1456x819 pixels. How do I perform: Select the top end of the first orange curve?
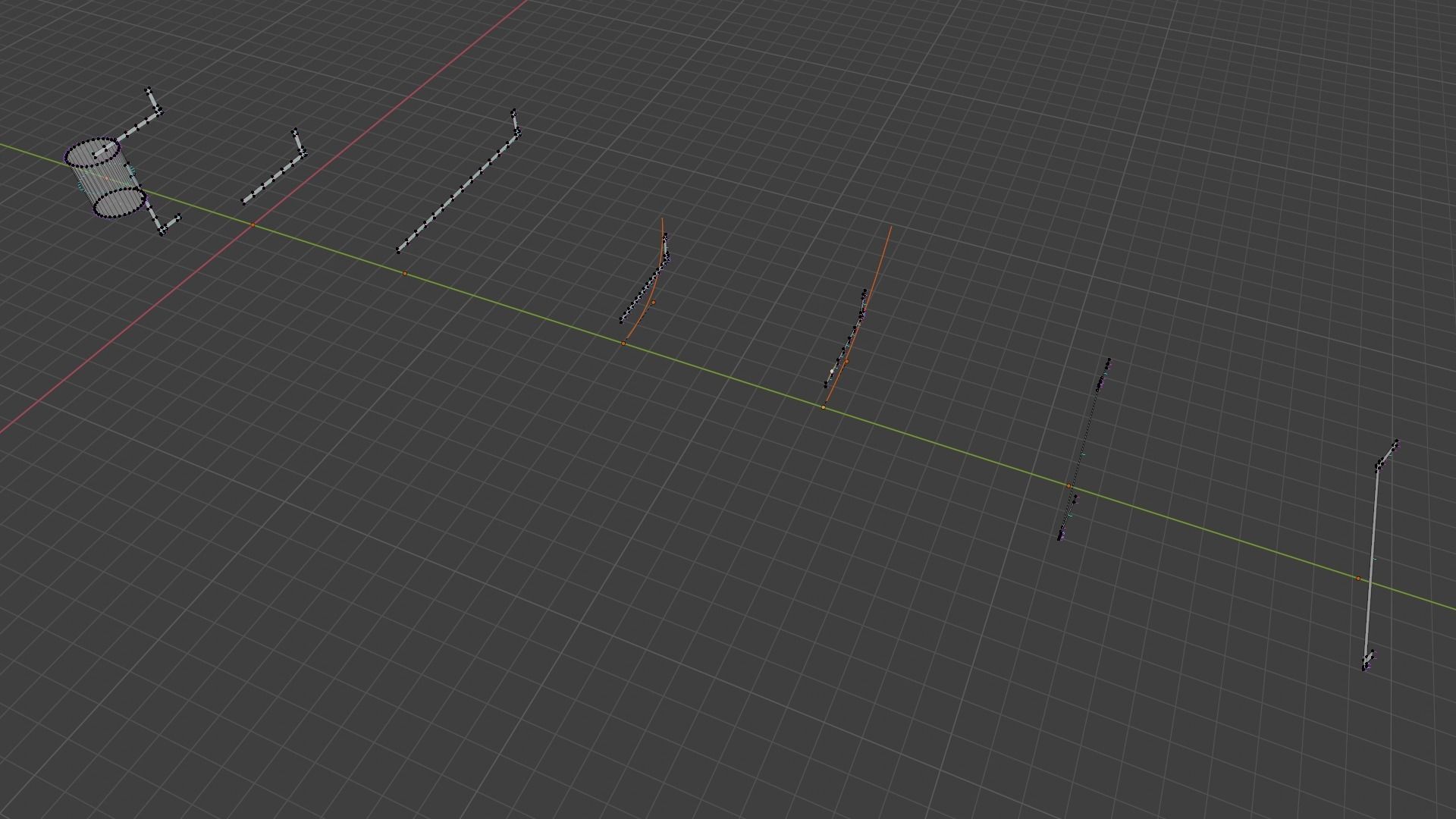tap(662, 219)
